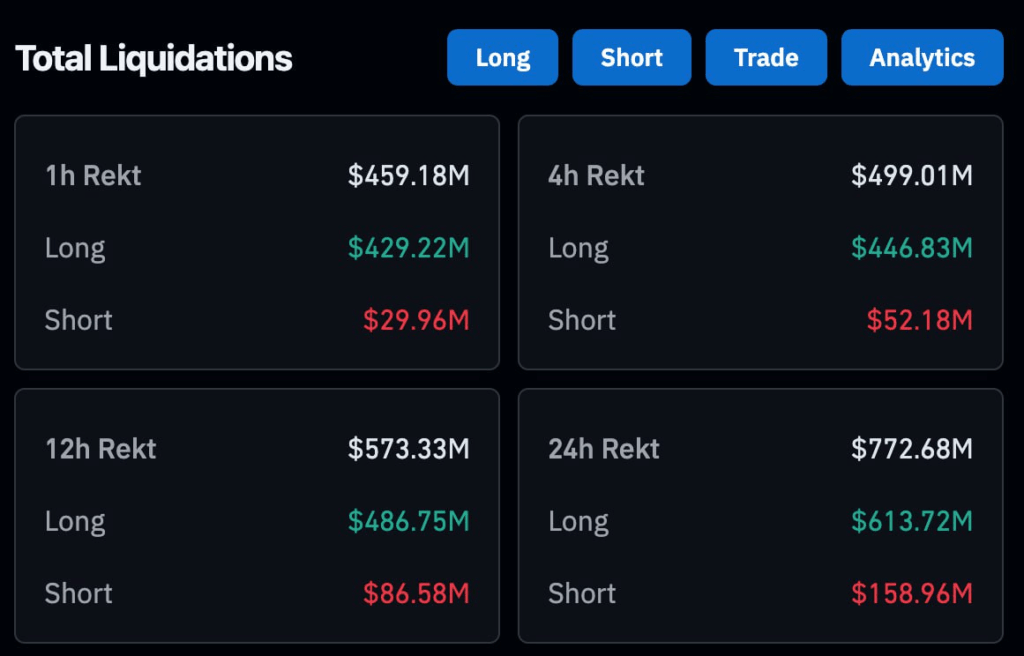Select the 1h long value $429.22M

[409, 248]
